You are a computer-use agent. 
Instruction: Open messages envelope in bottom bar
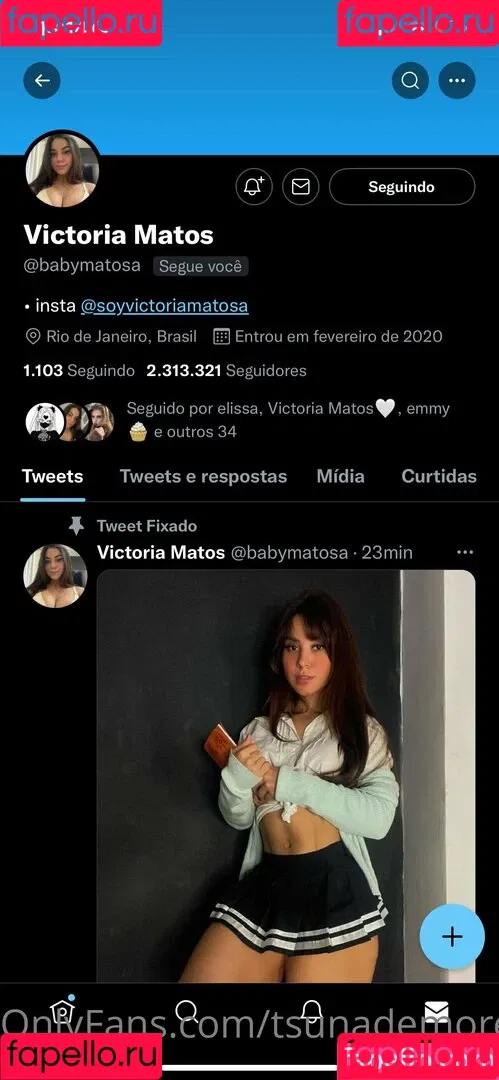[436, 1010]
